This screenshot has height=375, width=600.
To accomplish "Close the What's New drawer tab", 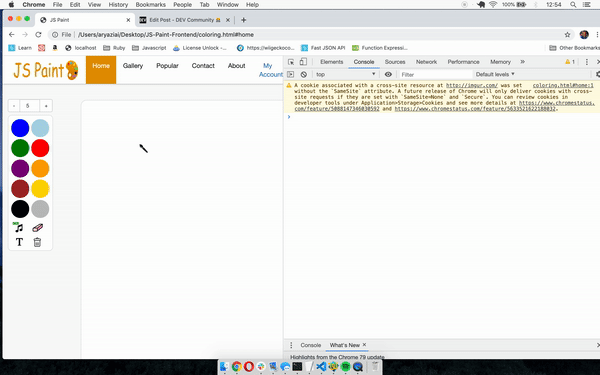I will tap(364, 345).
